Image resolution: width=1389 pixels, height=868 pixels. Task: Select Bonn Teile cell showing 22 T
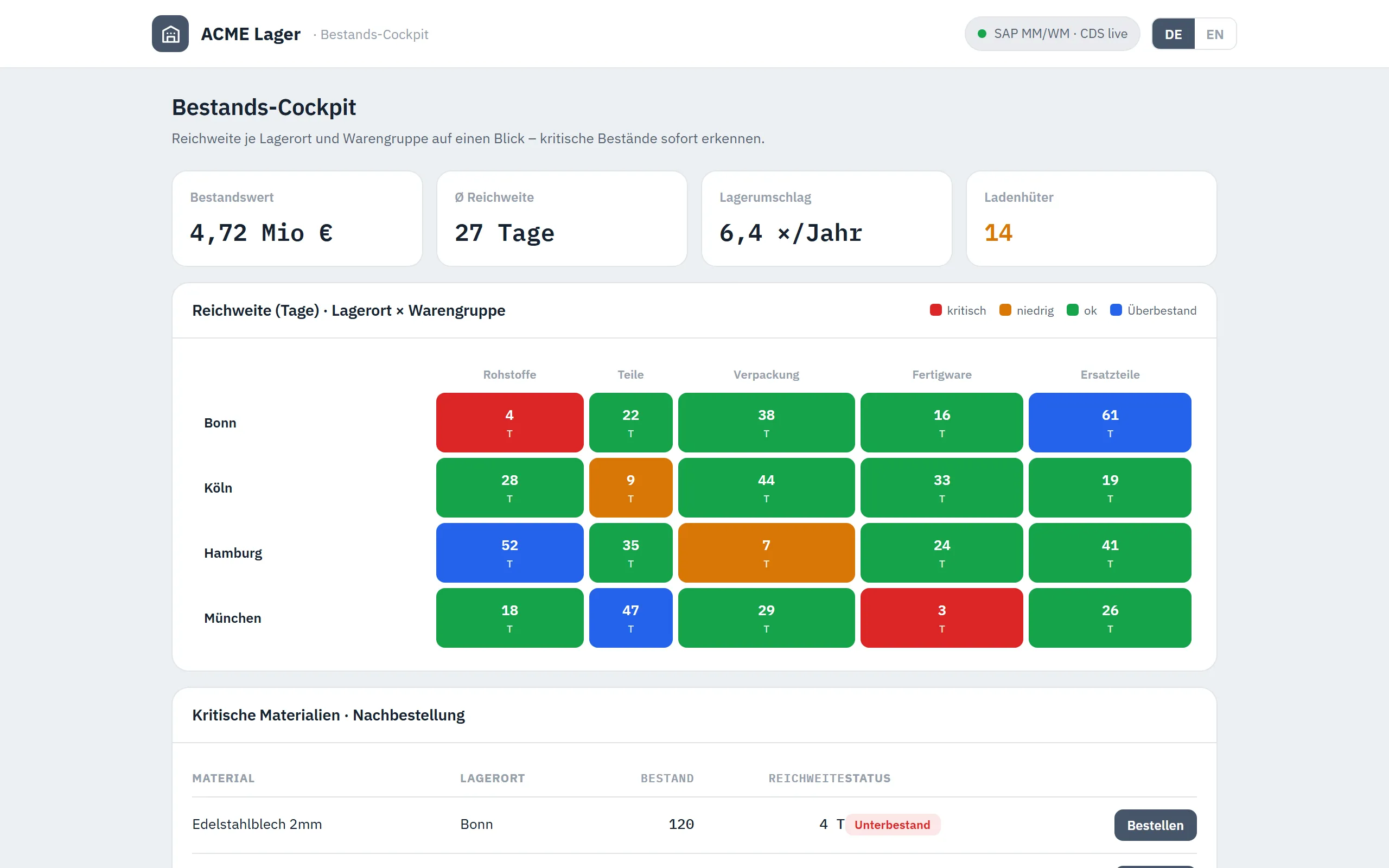click(631, 423)
